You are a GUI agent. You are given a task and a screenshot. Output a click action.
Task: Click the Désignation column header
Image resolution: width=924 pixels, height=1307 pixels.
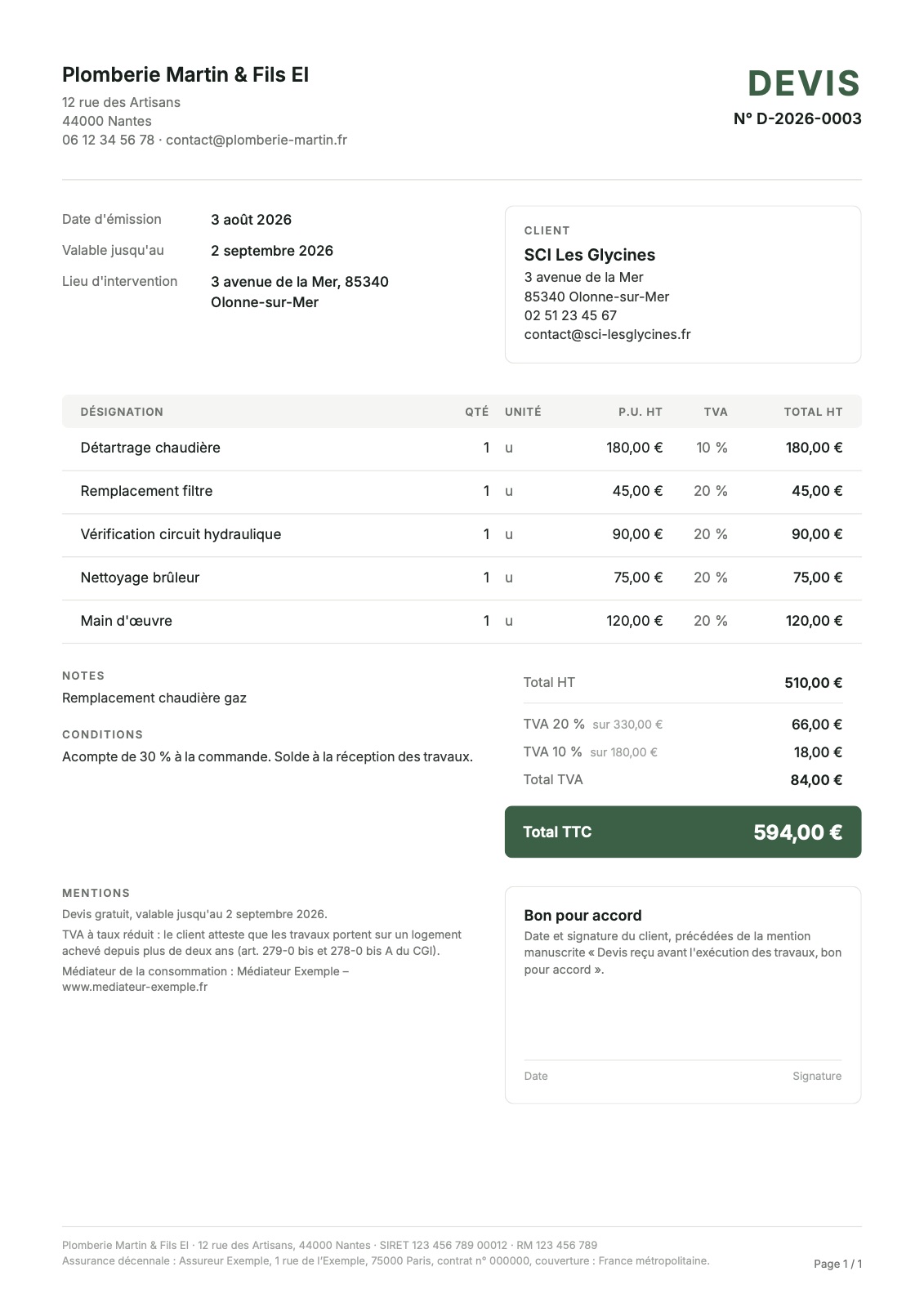point(122,412)
